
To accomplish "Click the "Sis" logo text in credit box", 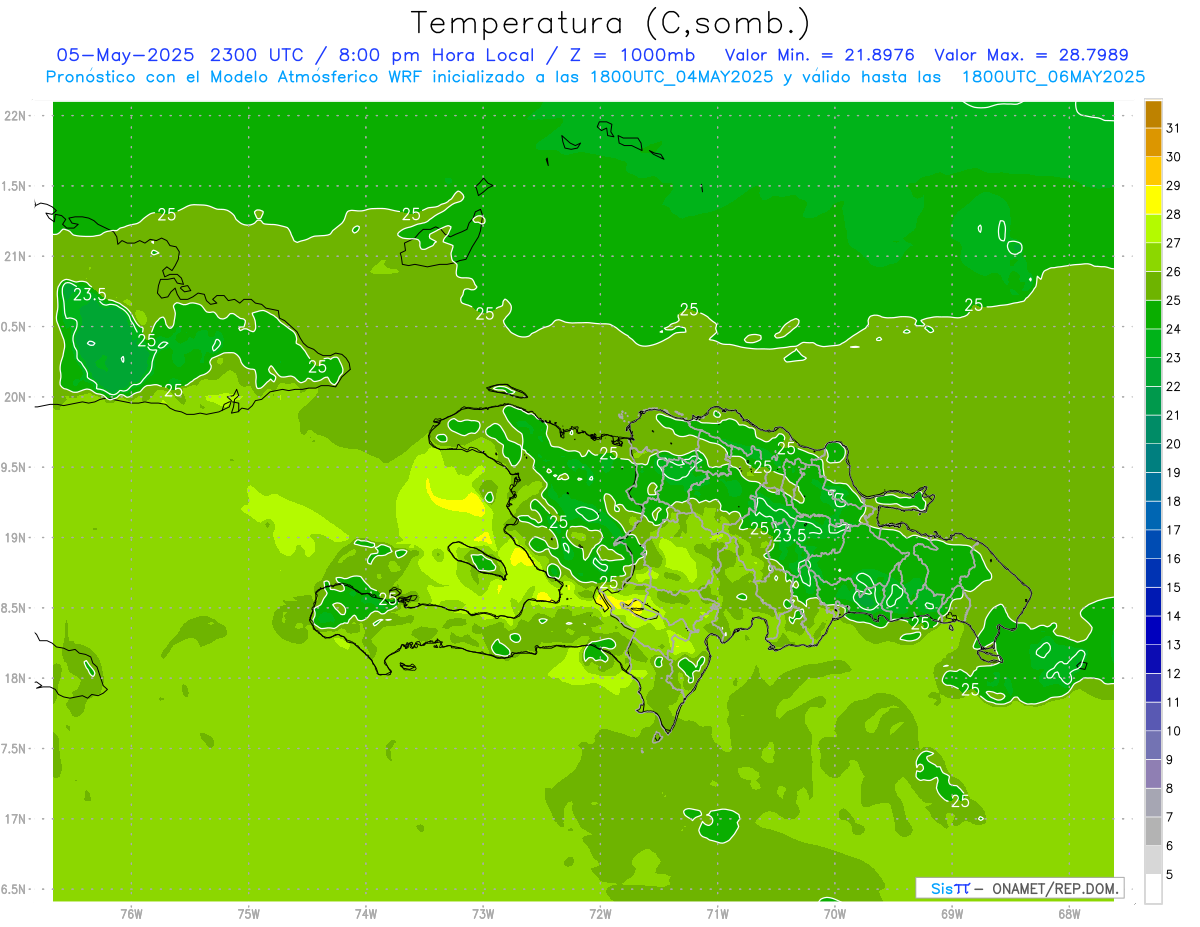I will click(941, 888).
